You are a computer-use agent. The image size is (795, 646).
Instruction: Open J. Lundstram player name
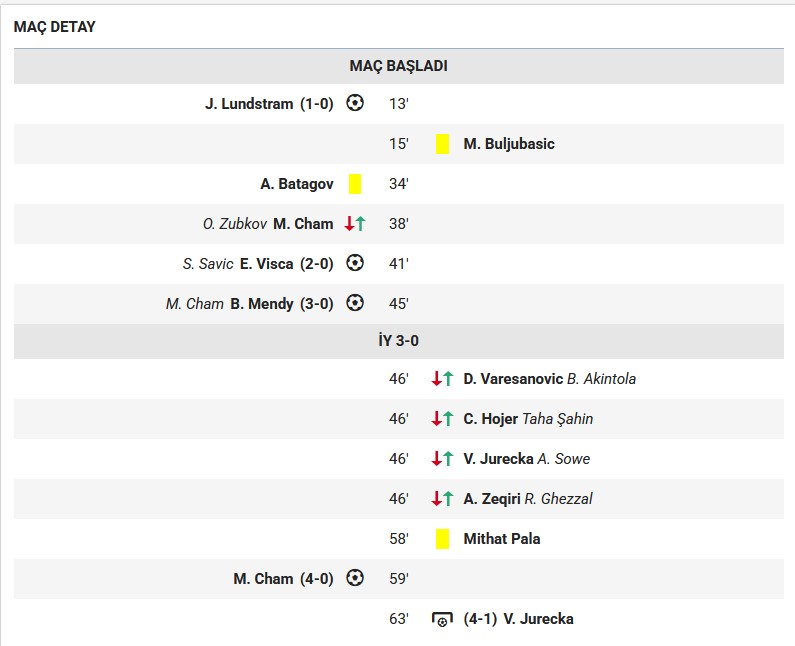pos(249,104)
